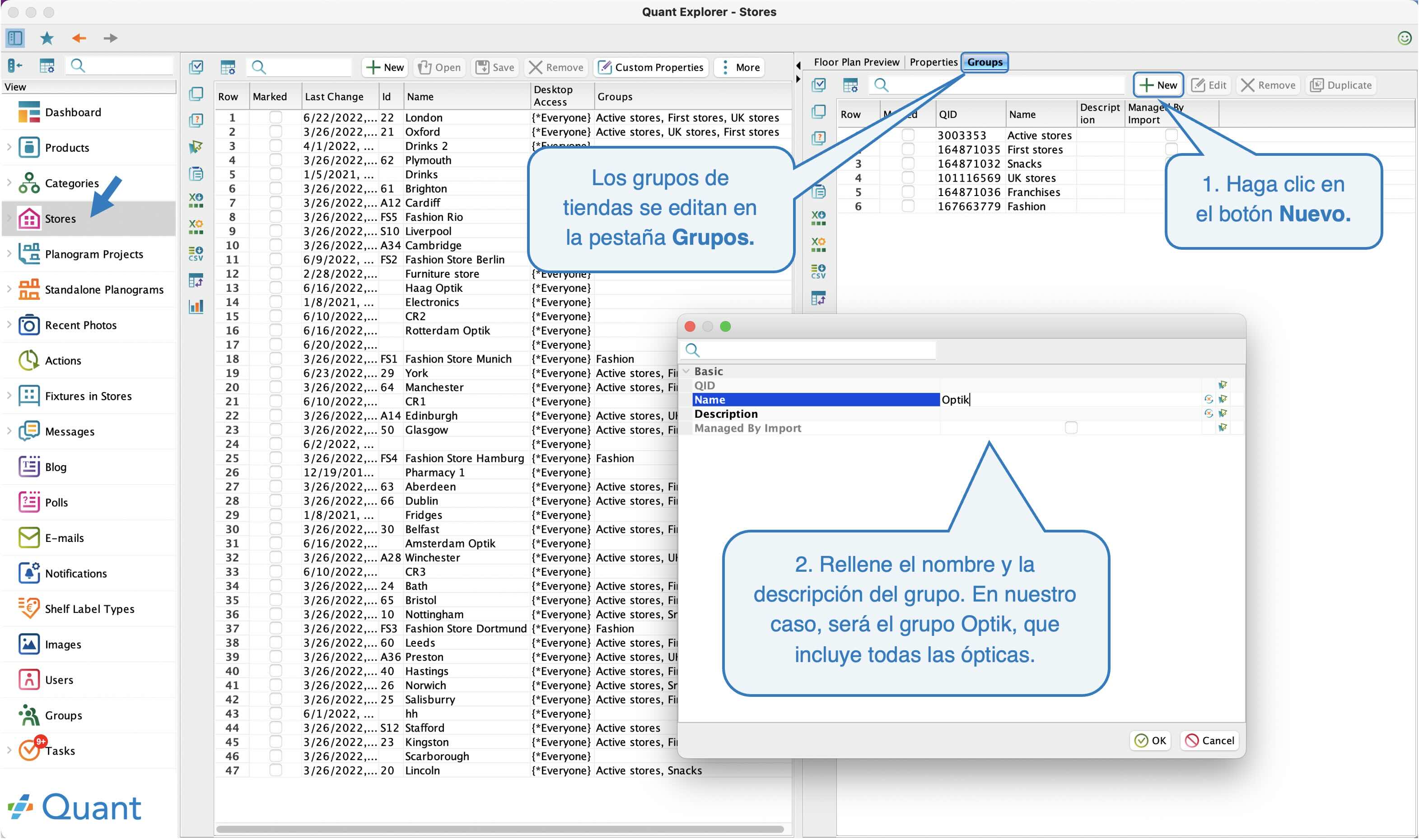Expand the Tasks tree node
Screen dimensions: 1419x840
[9, 751]
